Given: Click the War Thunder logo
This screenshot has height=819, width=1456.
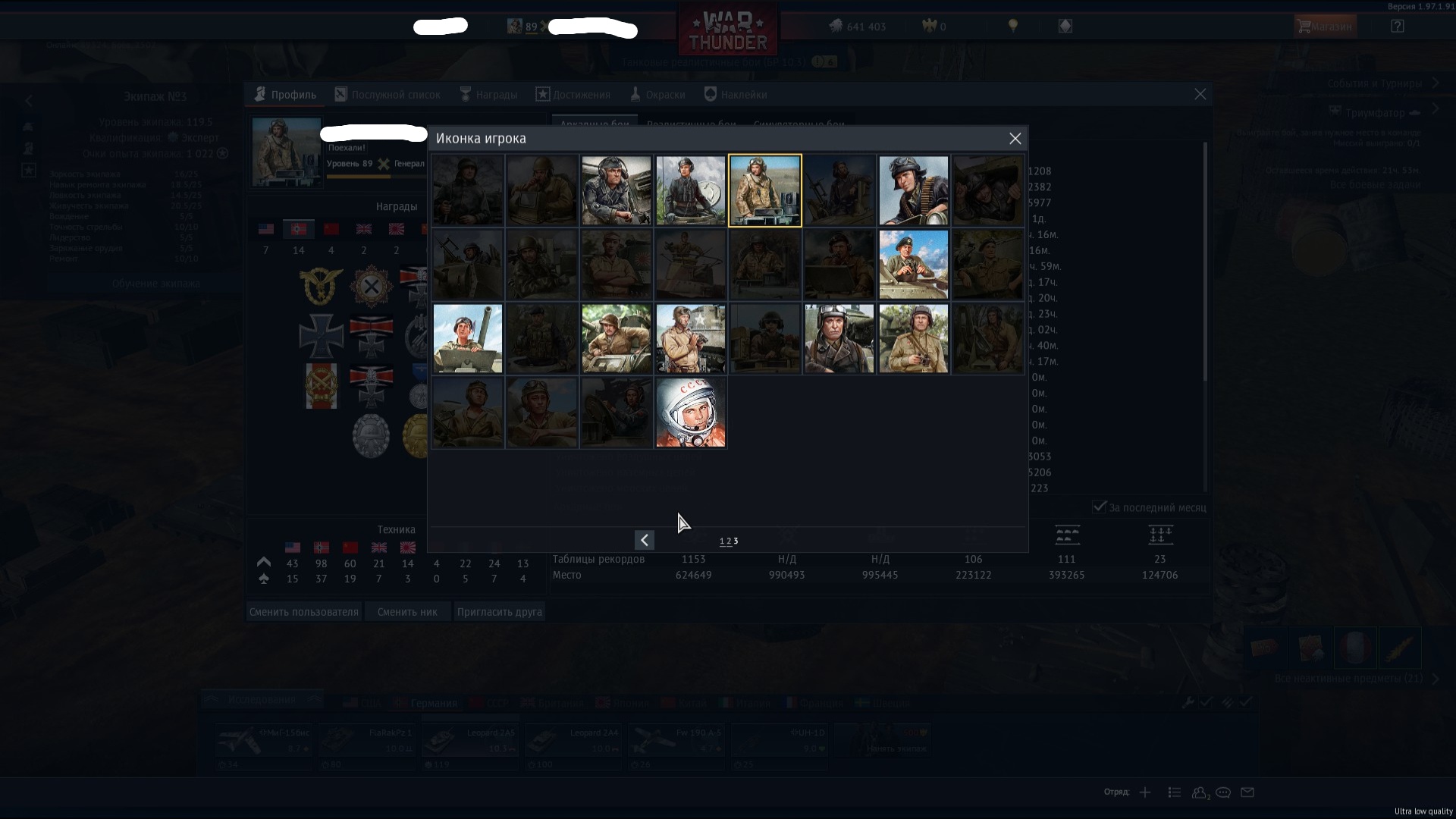Looking at the screenshot, I should 727,31.
